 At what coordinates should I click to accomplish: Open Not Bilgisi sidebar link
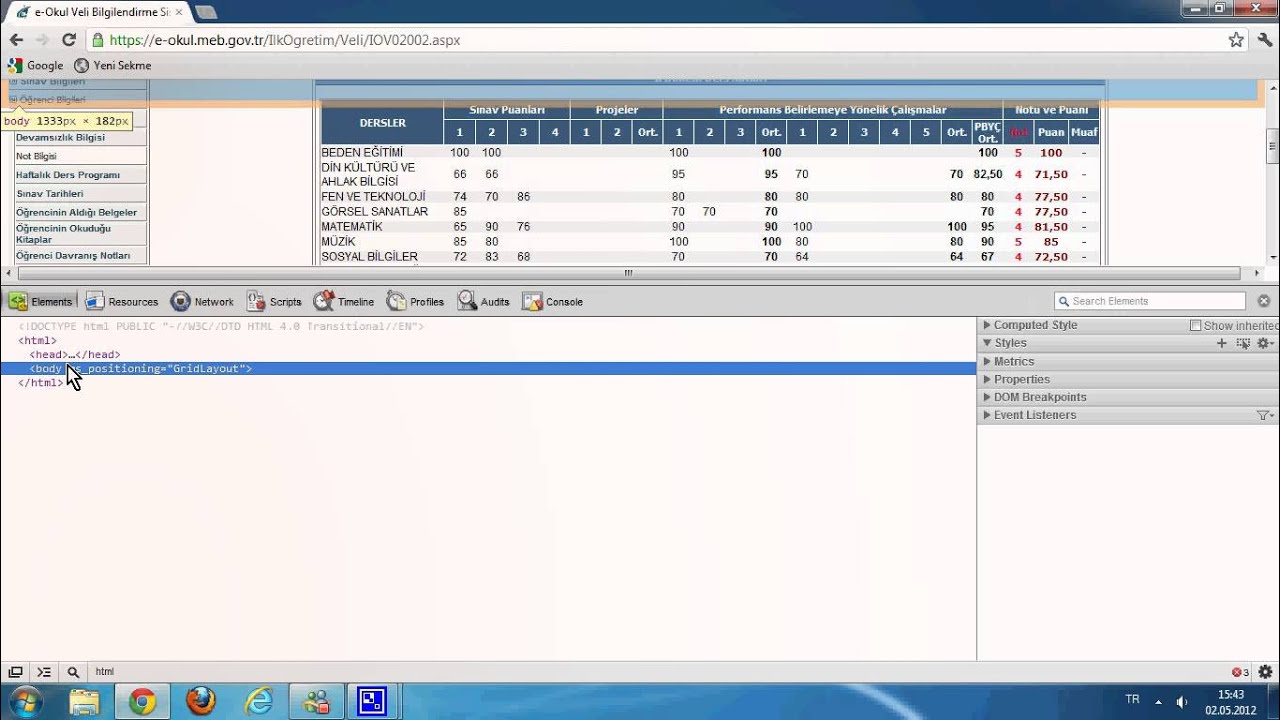36,156
